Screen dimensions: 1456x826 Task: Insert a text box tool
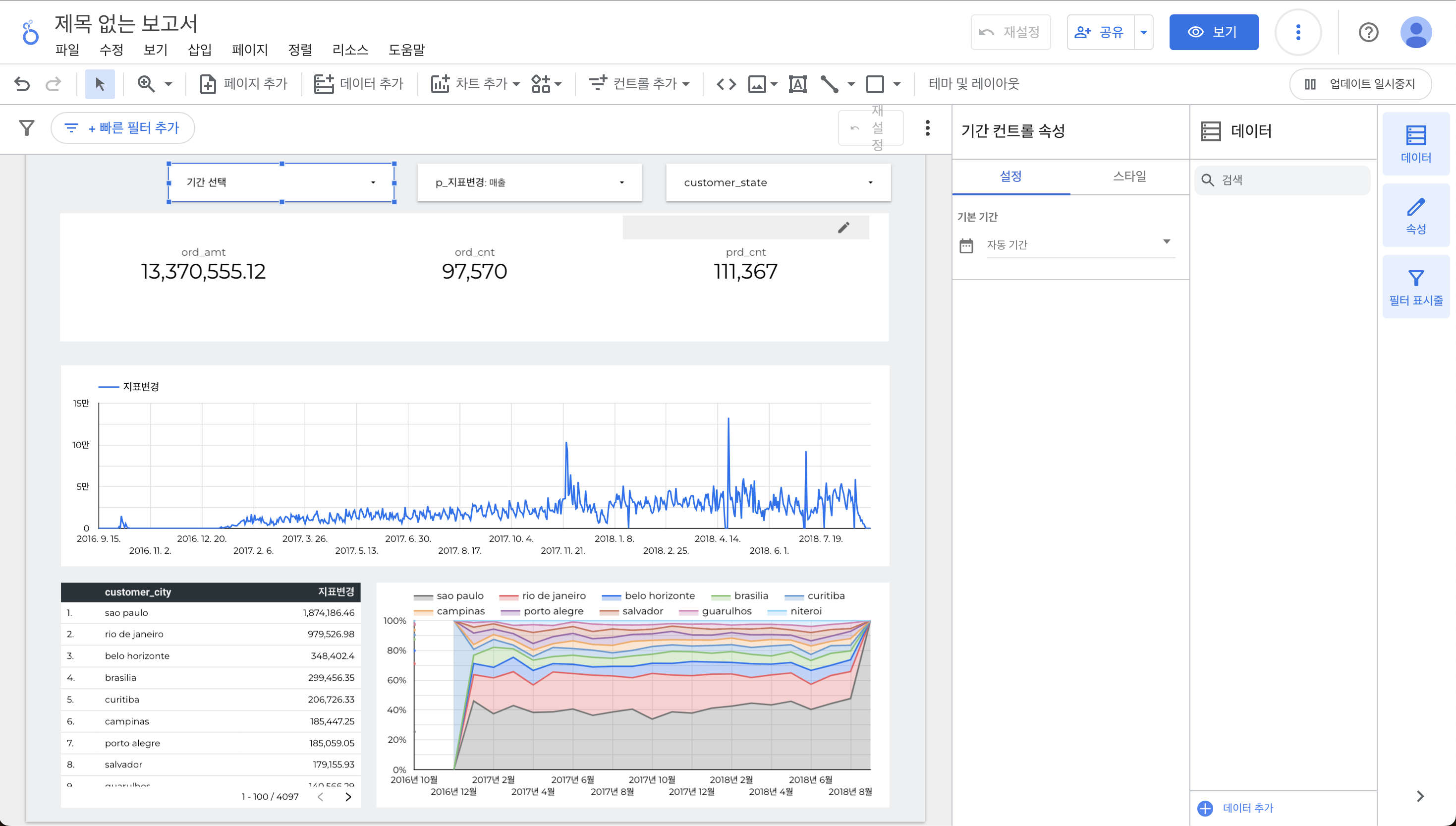797,84
